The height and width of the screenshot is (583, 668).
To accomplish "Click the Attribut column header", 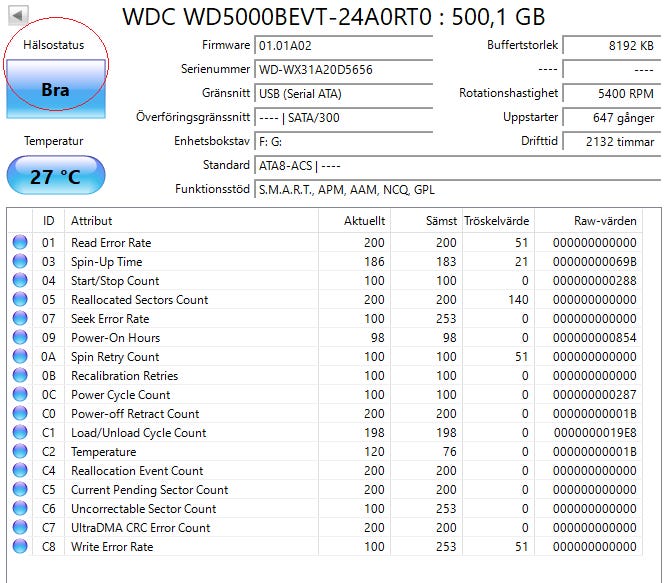I will (x=191, y=221).
